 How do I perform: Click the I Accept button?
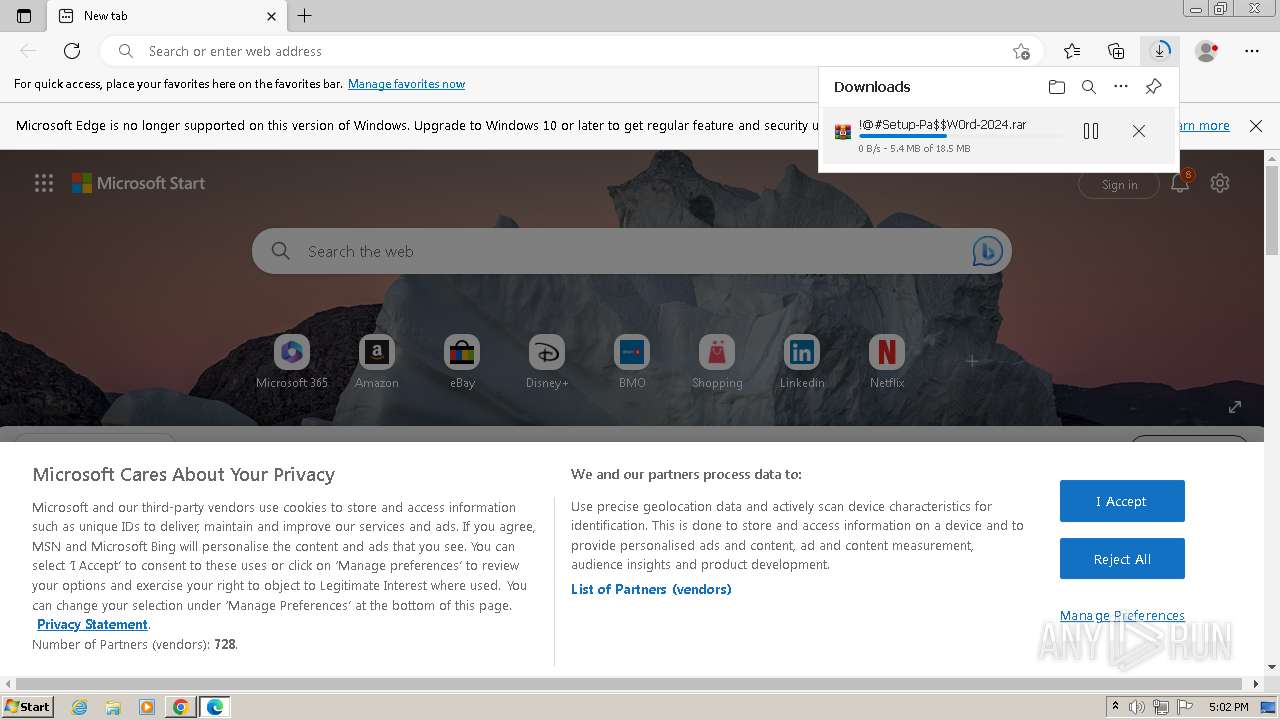tap(1122, 501)
